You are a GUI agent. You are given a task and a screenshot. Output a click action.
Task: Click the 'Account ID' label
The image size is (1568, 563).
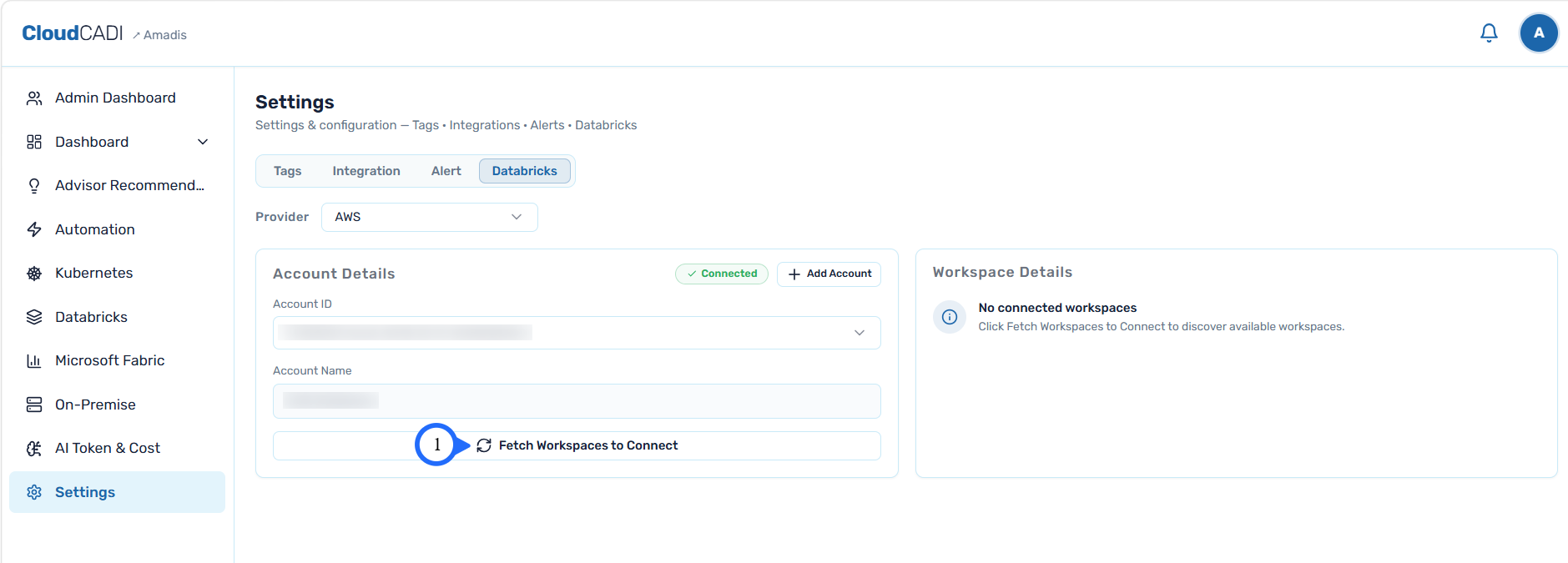click(x=302, y=304)
